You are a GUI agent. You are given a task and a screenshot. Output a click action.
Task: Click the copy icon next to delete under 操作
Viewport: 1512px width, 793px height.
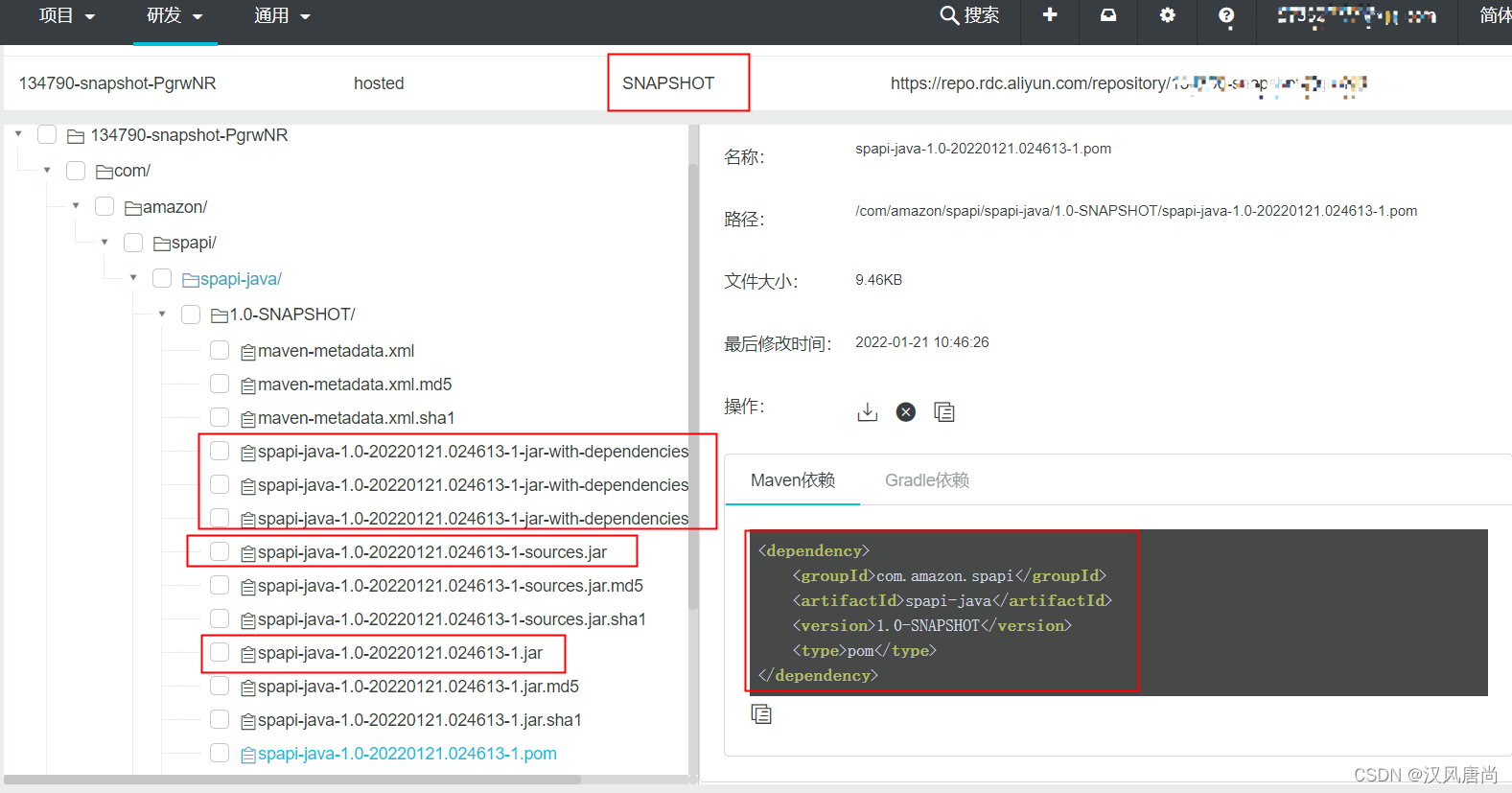944,411
